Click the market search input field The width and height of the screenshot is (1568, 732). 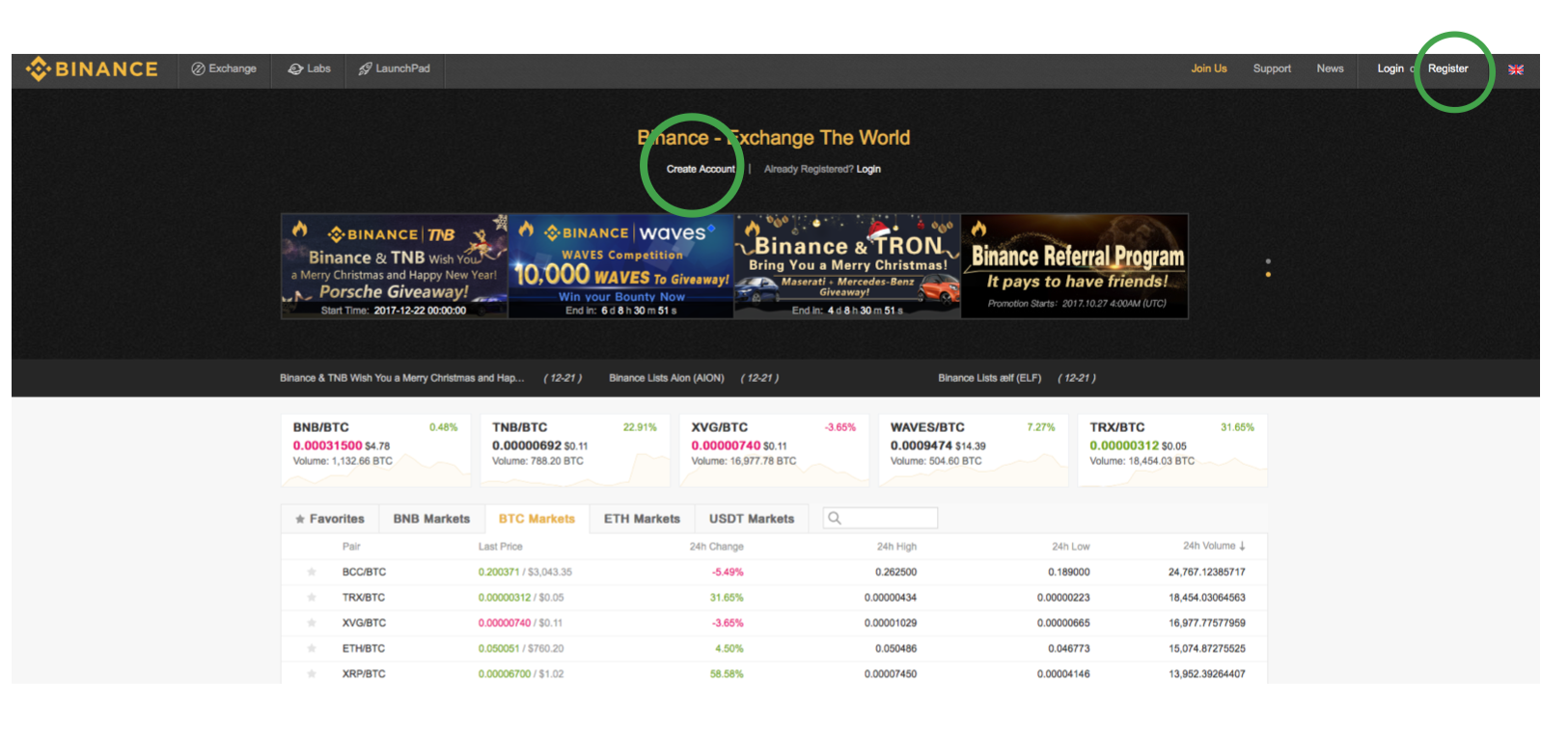pos(880,518)
